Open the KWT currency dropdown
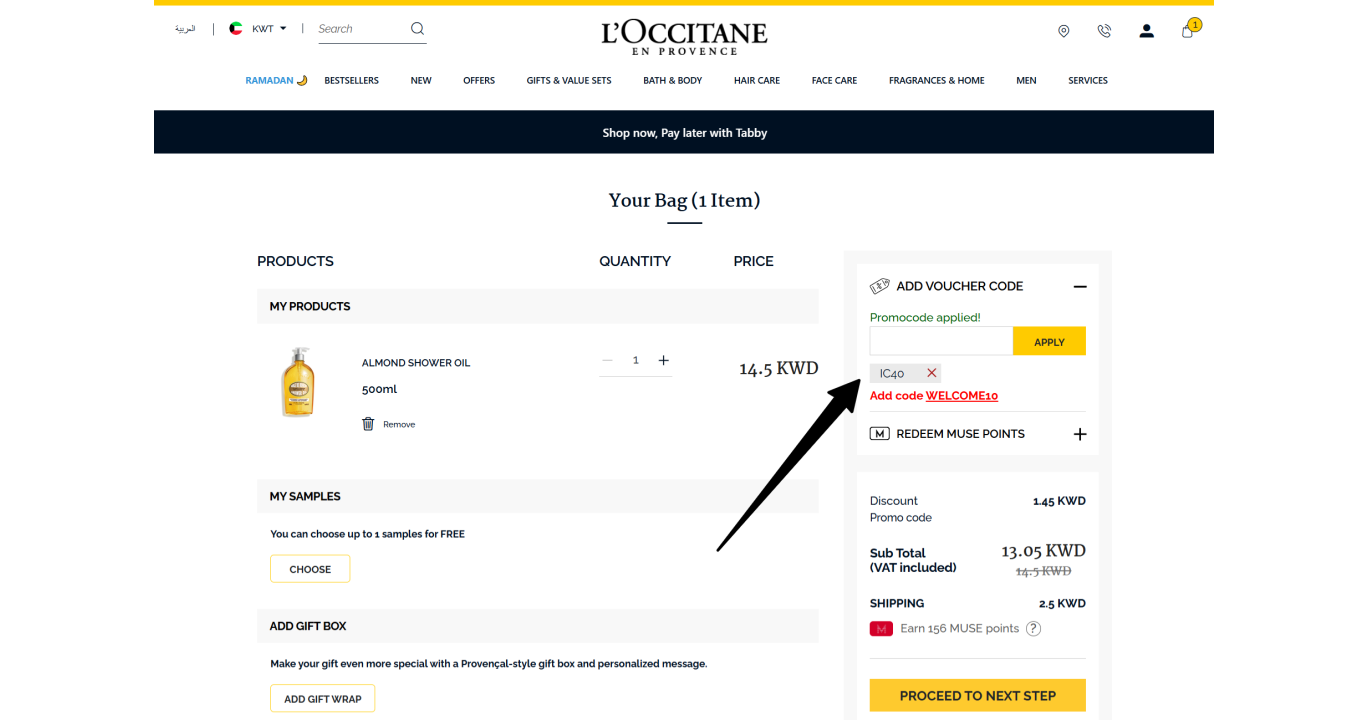Screen dimensions: 1368x720 268,29
